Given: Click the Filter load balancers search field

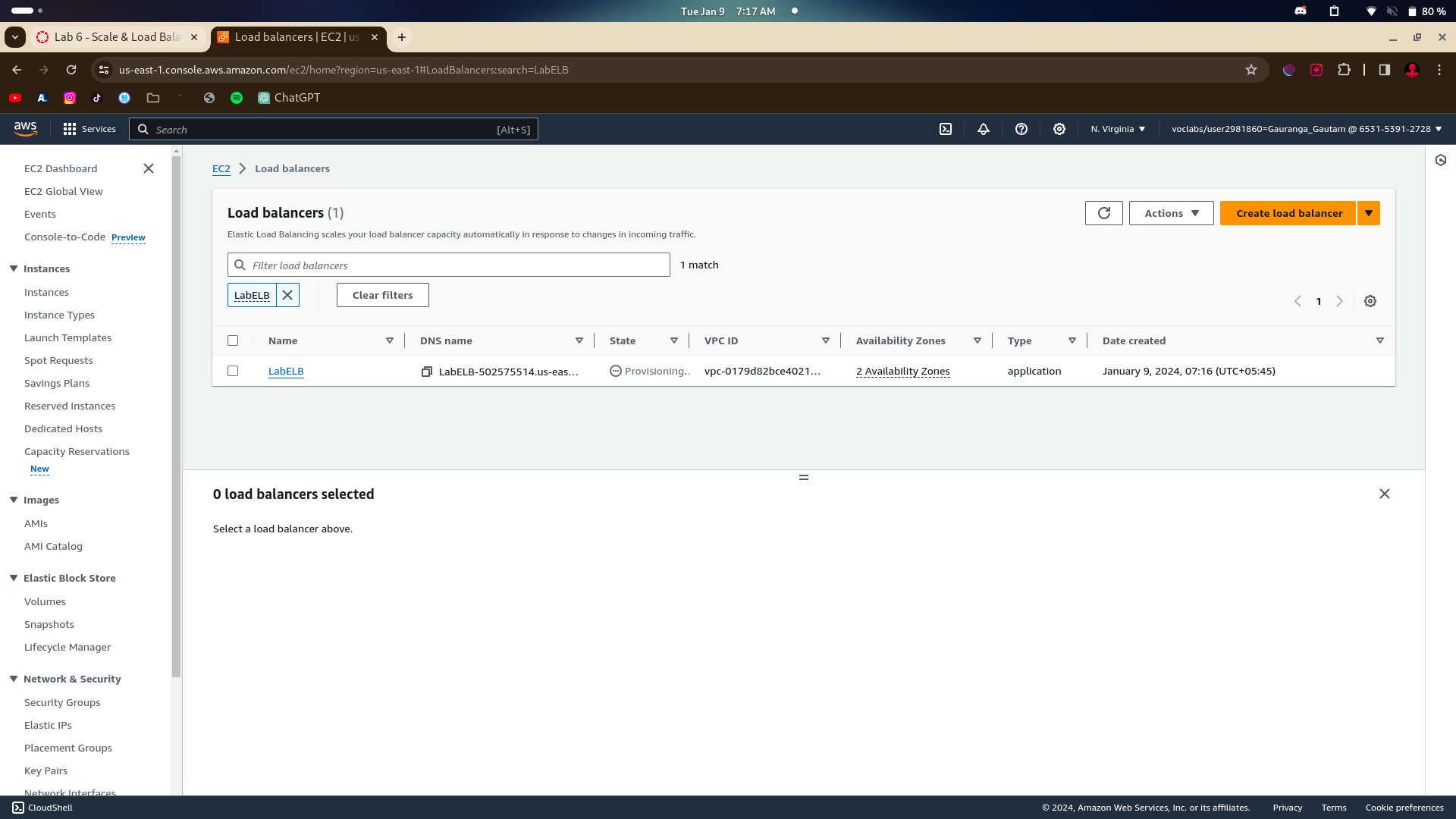Looking at the screenshot, I should point(455,265).
